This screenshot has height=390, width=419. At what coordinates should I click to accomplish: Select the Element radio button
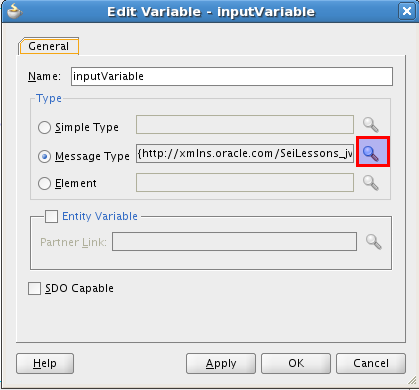(44, 183)
